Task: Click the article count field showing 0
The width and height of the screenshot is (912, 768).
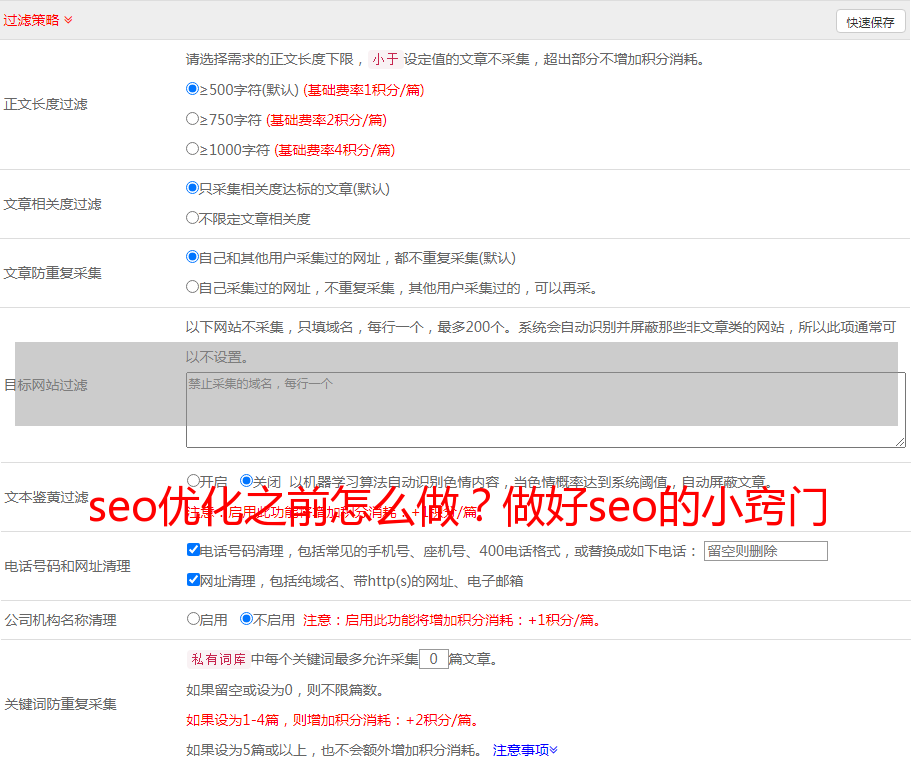Action: pos(433,659)
